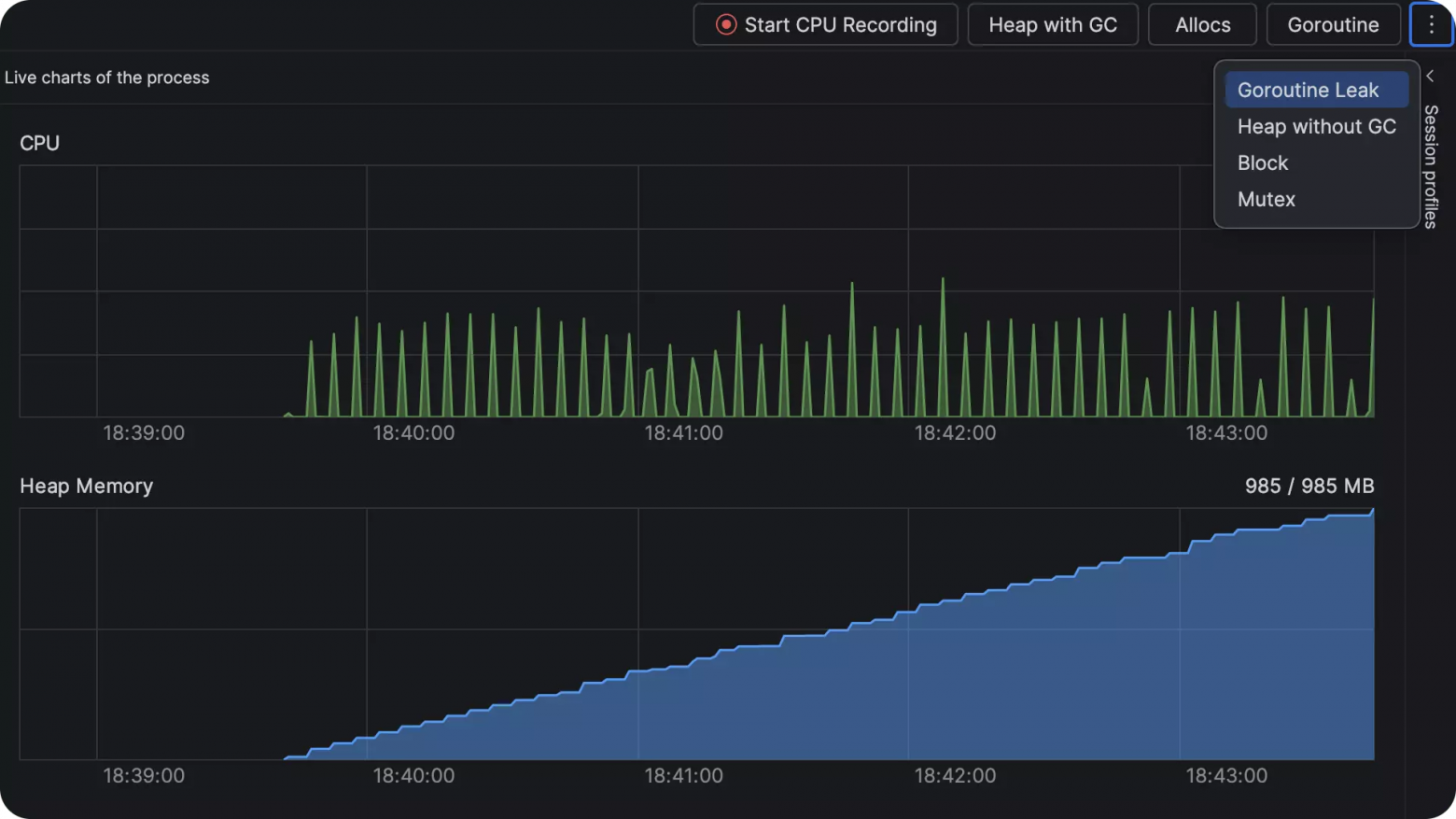
Task: Choose Heap without GC profile option
Action: click(x=1316, y=126)
